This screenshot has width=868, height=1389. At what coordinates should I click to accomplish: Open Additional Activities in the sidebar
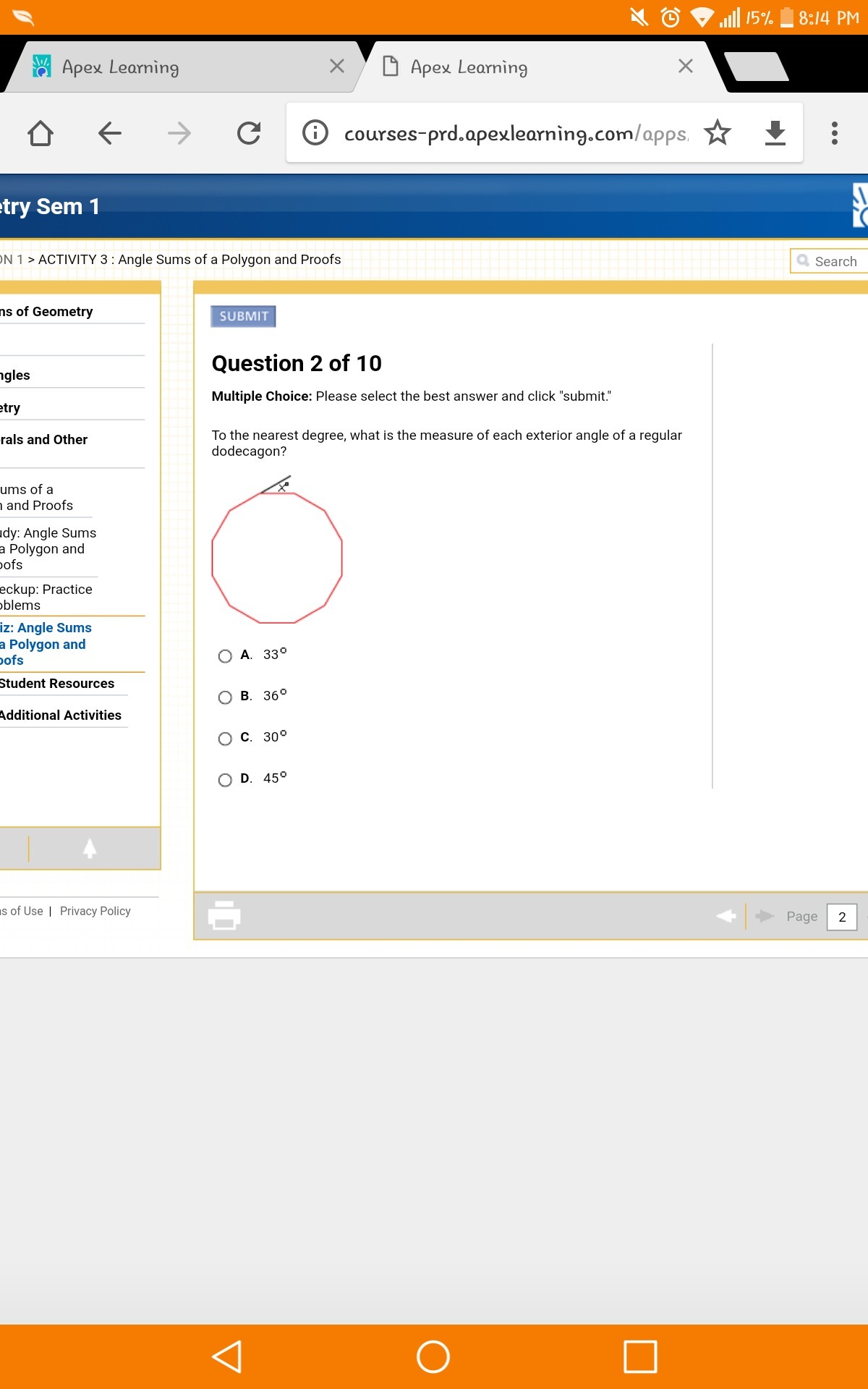[x=61, y=715]
